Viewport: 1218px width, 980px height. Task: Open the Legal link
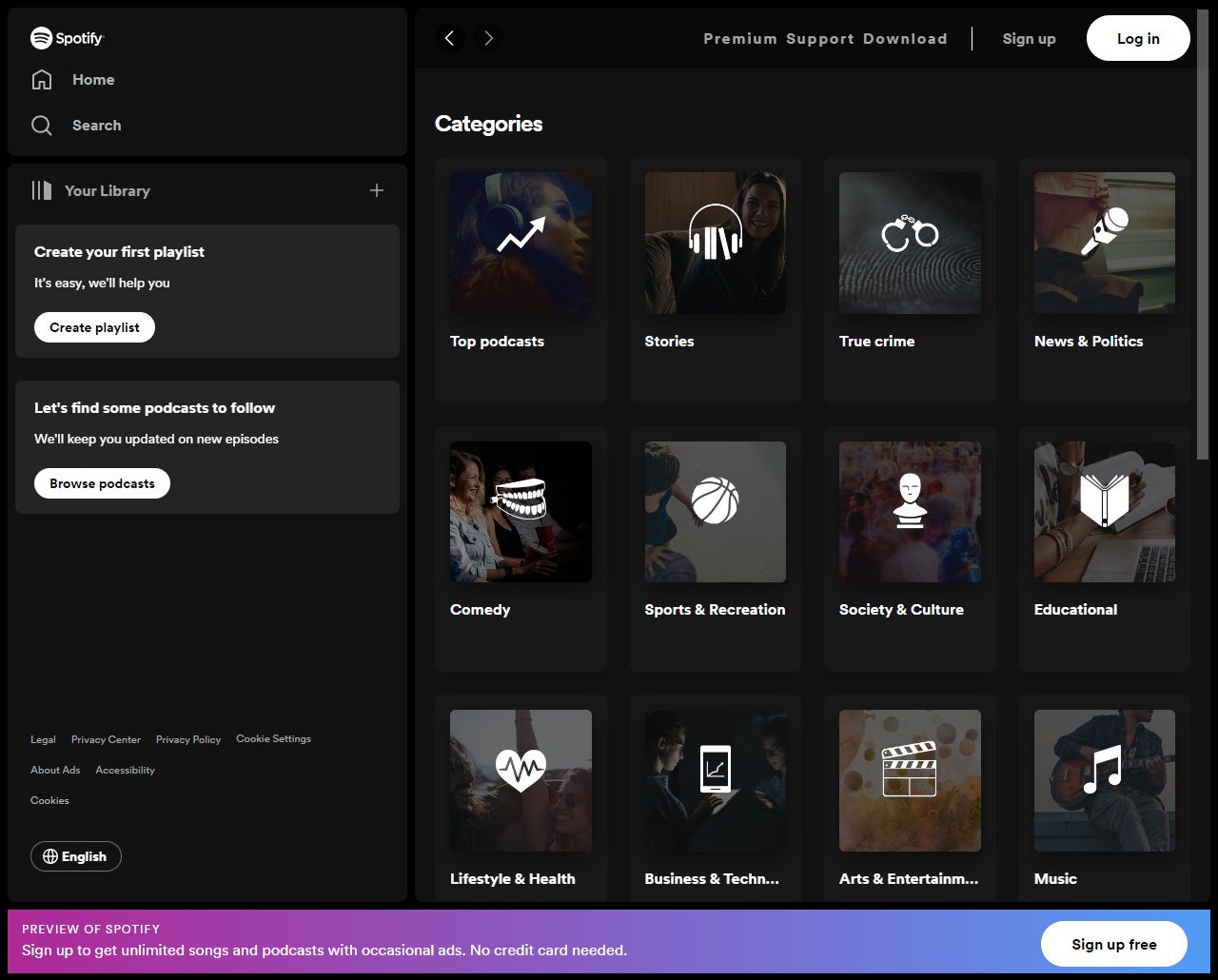[43, 739]
